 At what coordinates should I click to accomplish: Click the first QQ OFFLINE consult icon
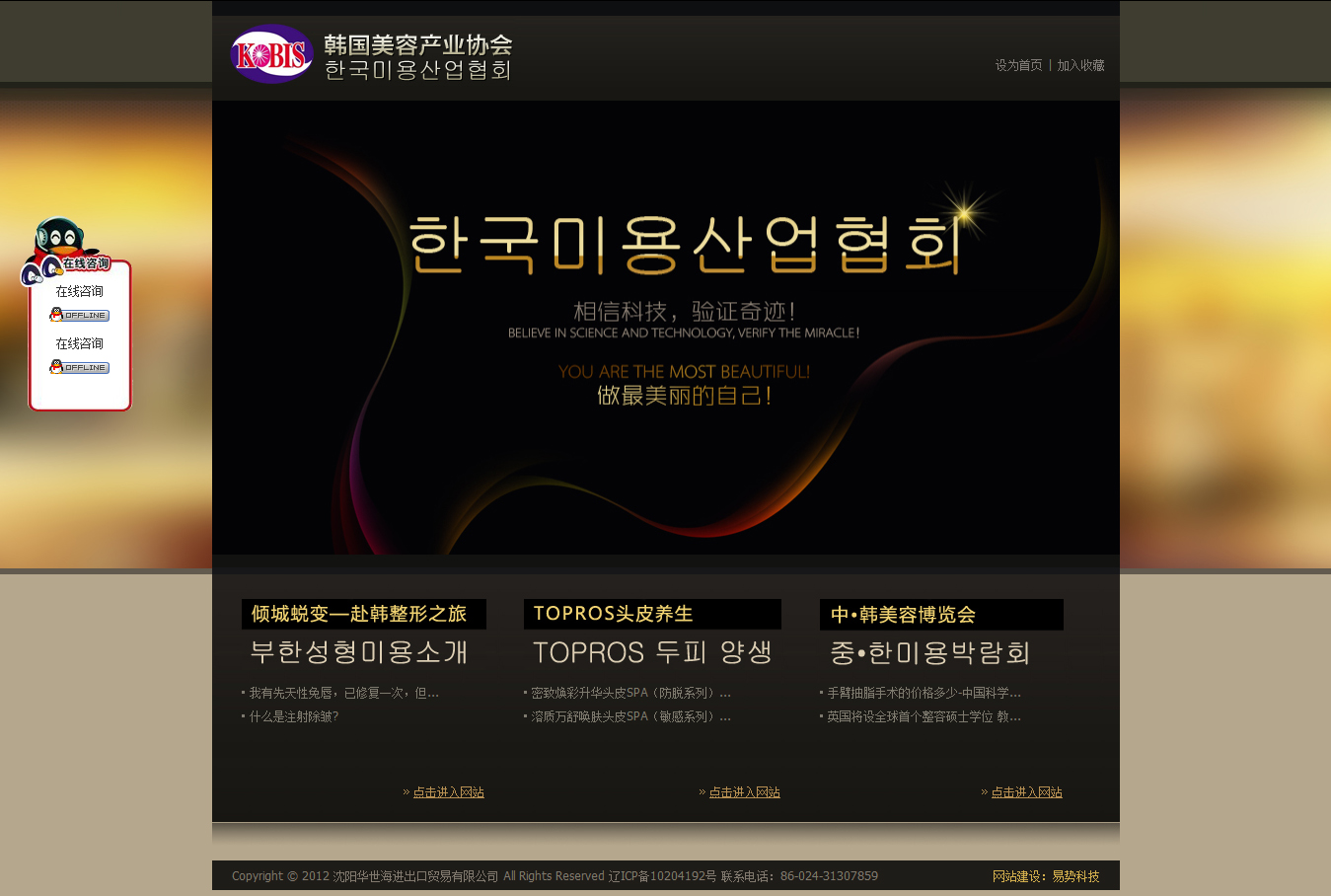[79, 314]
